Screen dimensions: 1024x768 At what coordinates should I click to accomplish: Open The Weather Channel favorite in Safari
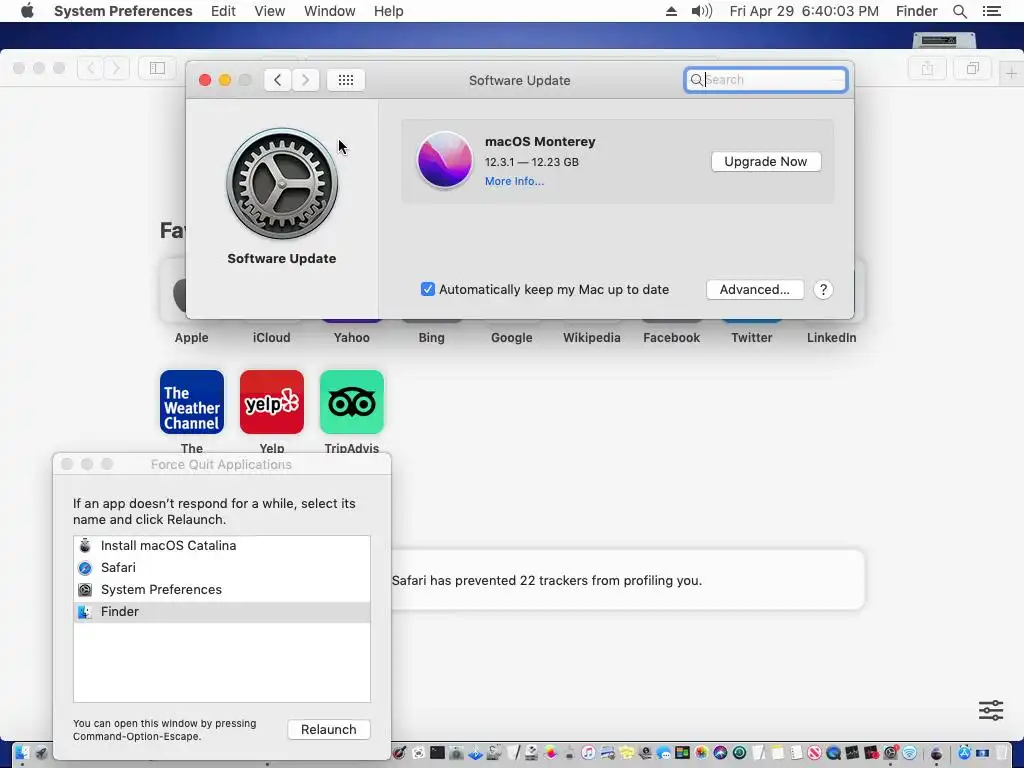tap(191, 402)
